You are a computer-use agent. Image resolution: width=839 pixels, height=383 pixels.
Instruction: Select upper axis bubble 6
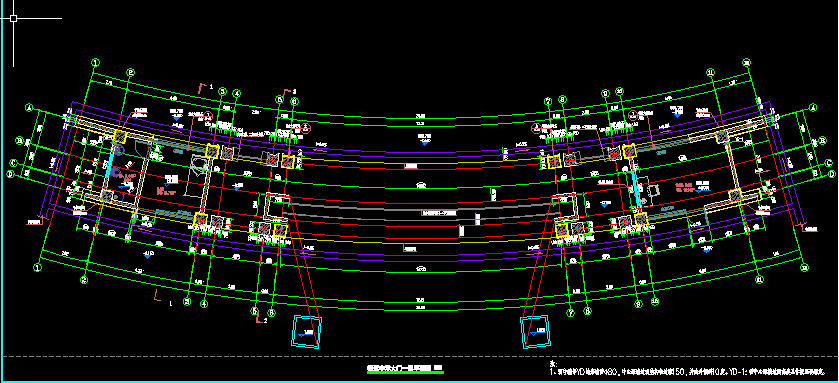pos(294,101)
